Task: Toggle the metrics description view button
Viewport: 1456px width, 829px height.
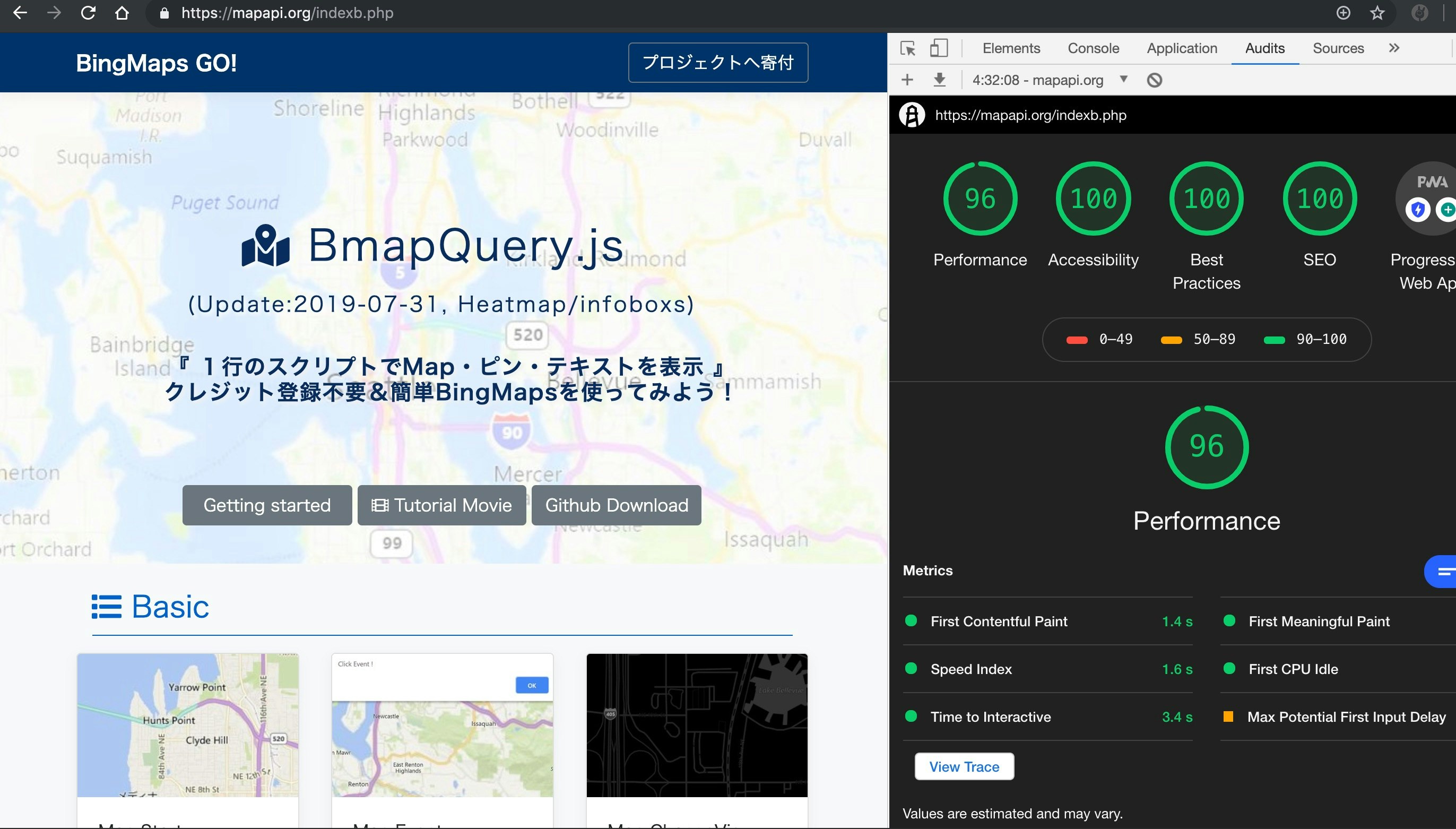Action: pos(1440,571)
